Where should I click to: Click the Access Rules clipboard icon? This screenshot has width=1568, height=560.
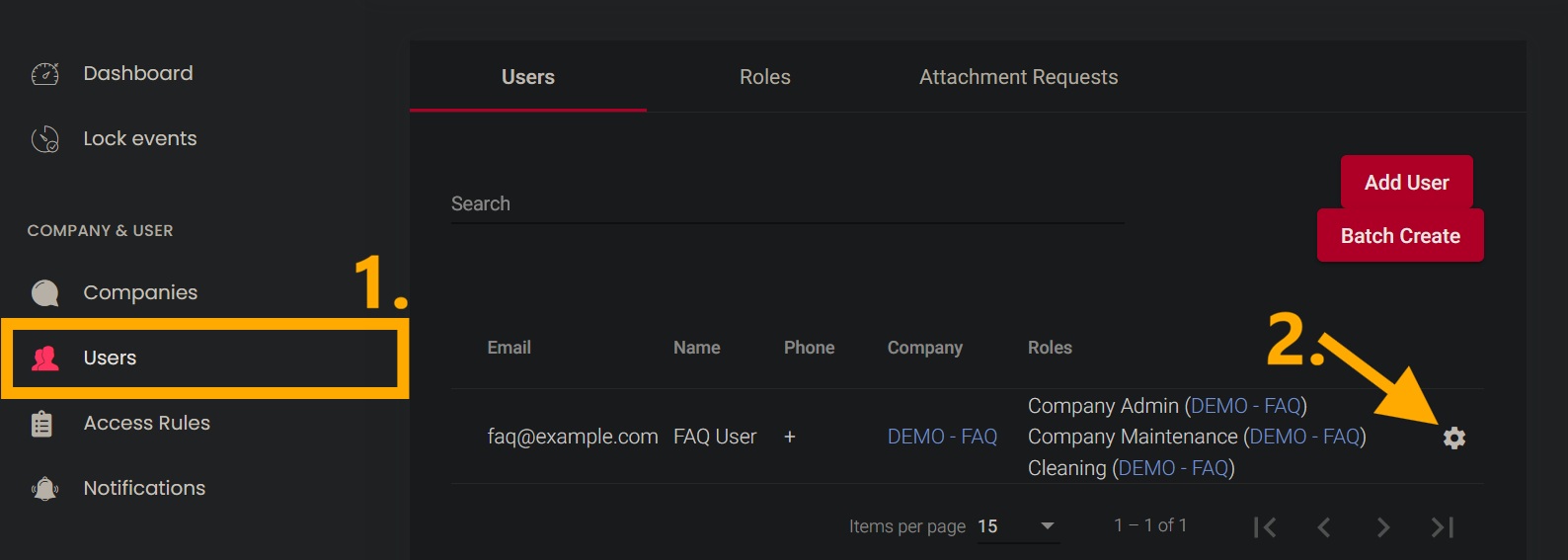point(42,424)
